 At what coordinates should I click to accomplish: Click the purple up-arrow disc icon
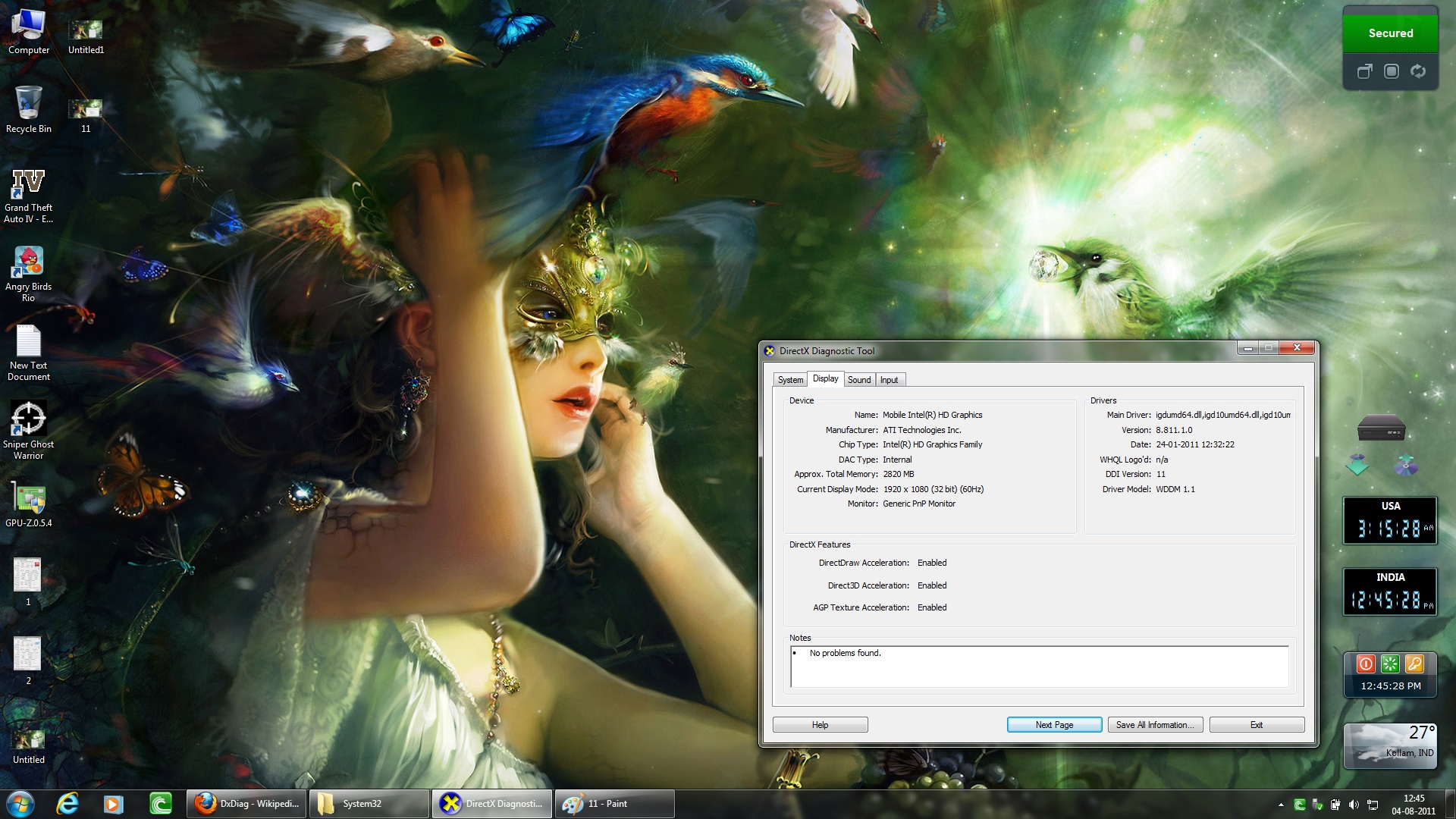tap(1405, 464)
